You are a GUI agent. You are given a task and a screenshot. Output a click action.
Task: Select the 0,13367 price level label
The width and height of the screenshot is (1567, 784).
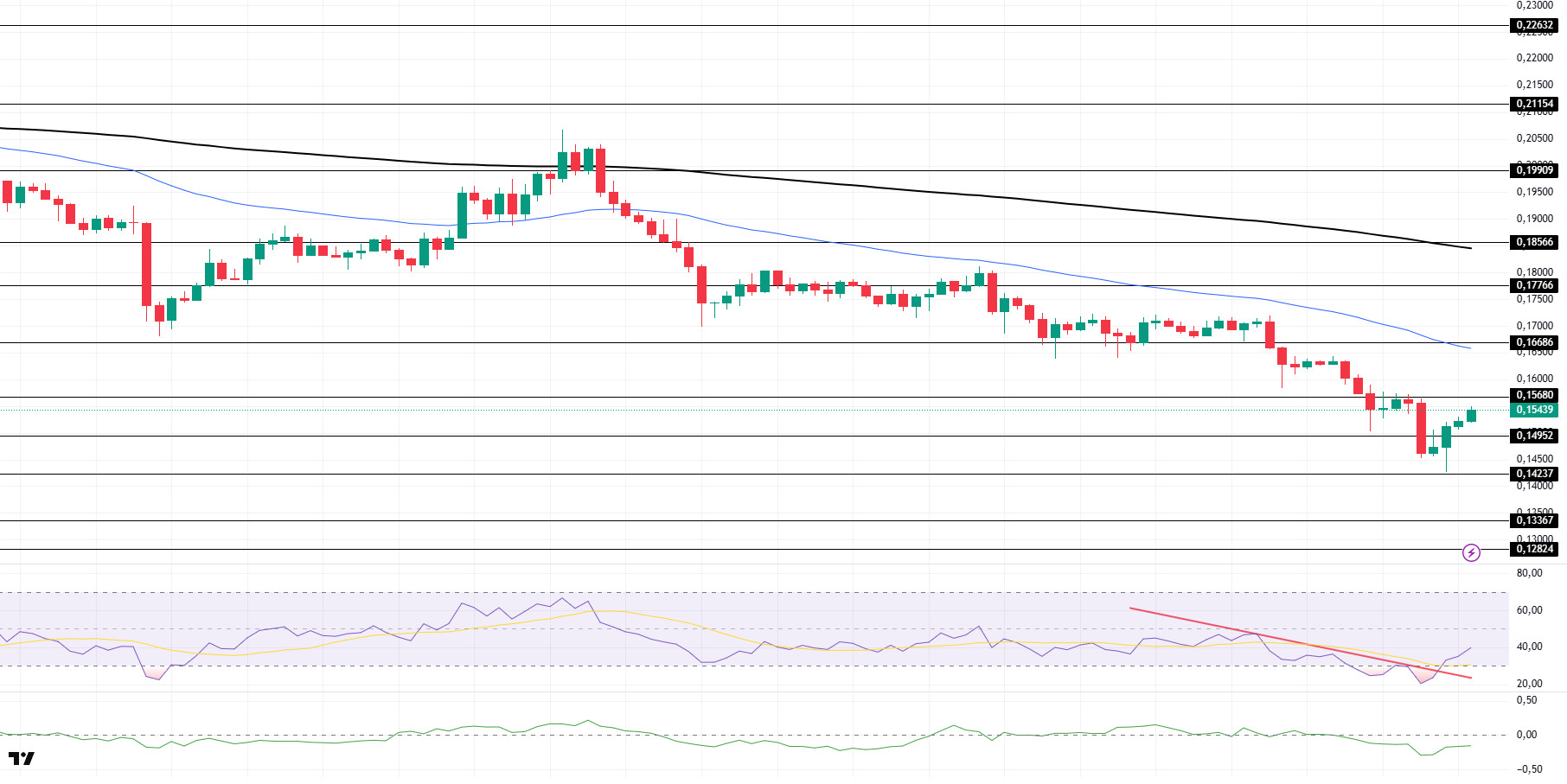point(1534,520)
